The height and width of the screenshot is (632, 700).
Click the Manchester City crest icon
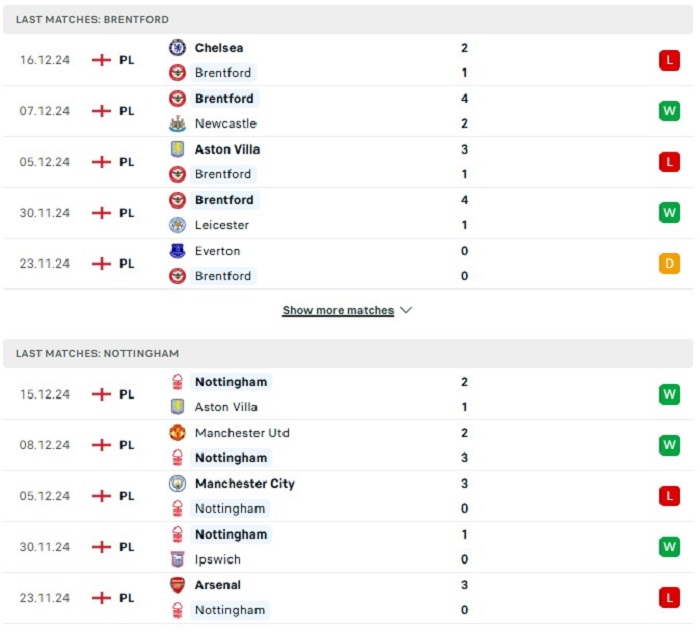click(177, 483)
